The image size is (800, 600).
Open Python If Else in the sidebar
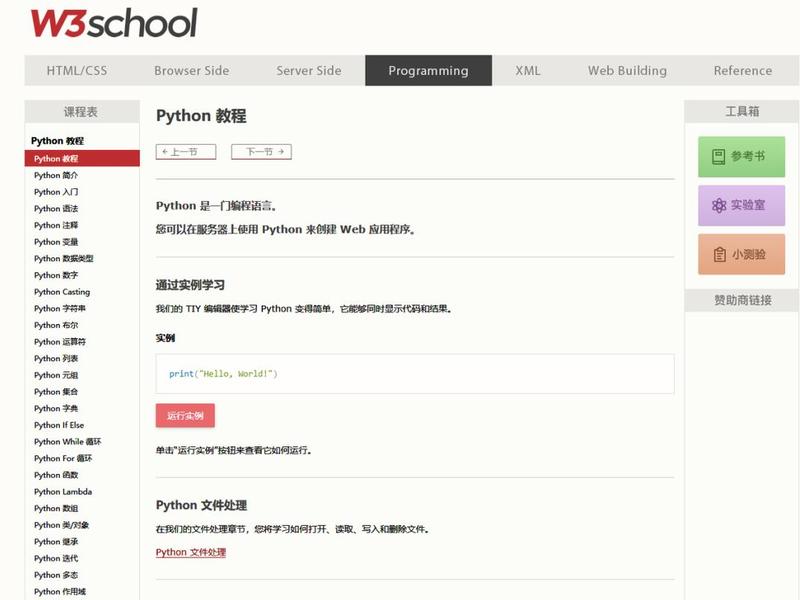(x=59, y=425)
